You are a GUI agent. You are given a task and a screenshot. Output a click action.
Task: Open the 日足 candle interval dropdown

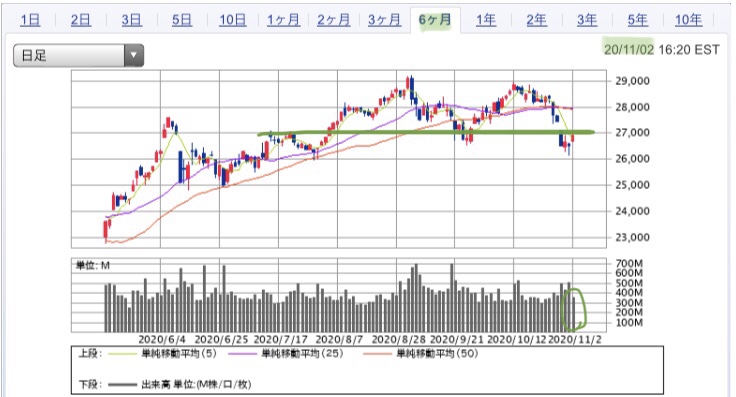[x=78, y=55]
